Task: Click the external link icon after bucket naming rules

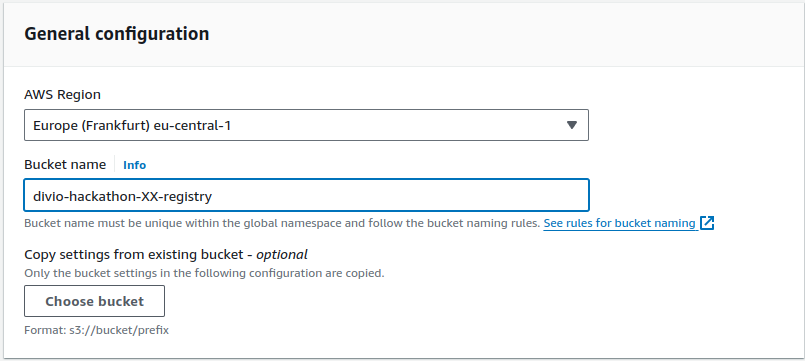Action: click(x=707, y=223)
